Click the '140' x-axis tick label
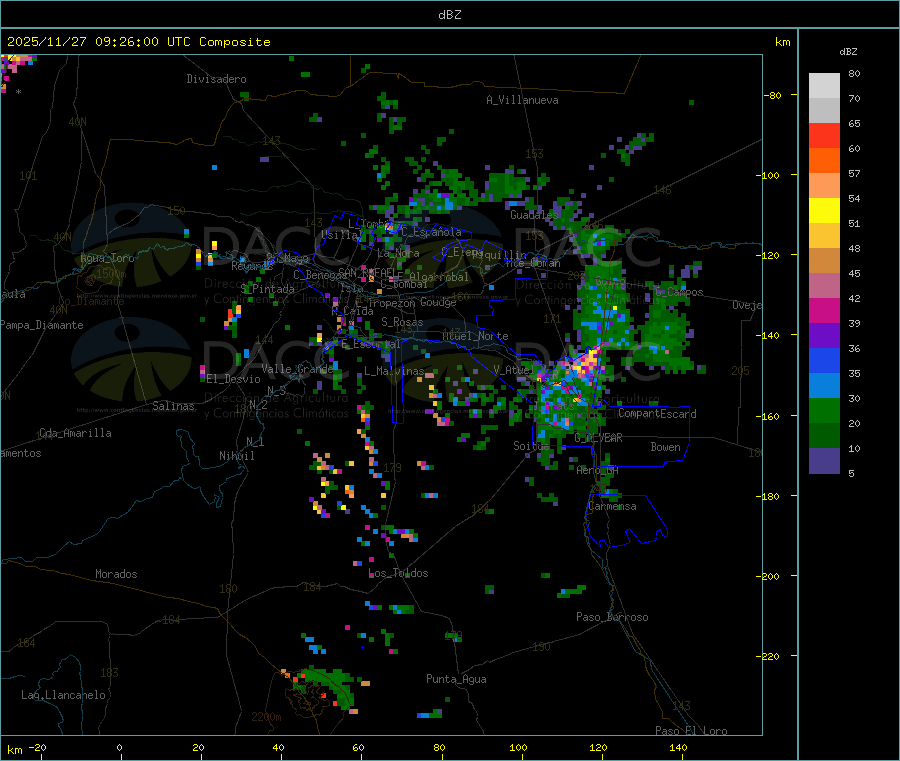 pyautogui.click(x=678, y=748)
